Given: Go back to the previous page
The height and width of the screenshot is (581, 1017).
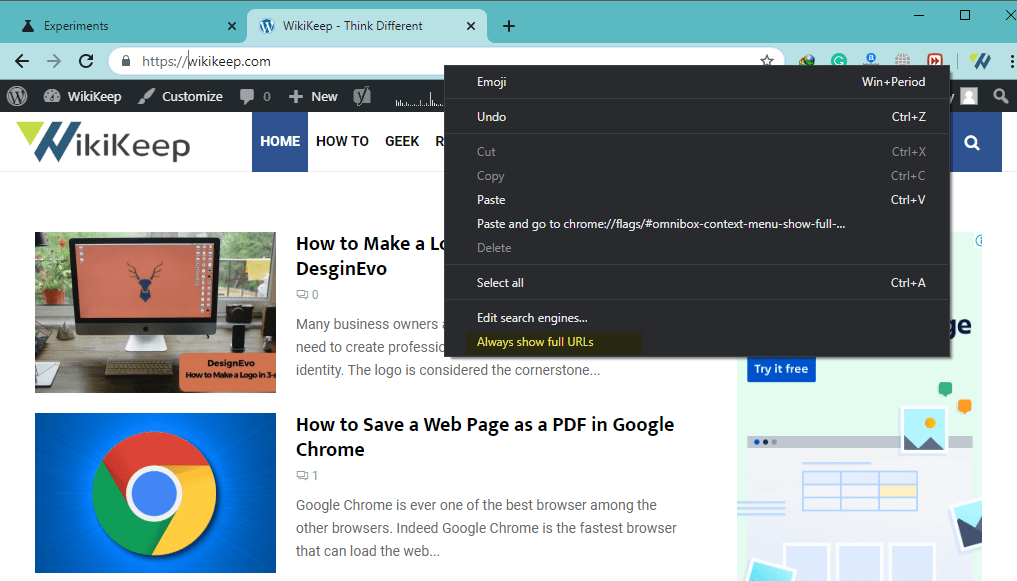Looking at the screenshot, I should pos(22,61).
